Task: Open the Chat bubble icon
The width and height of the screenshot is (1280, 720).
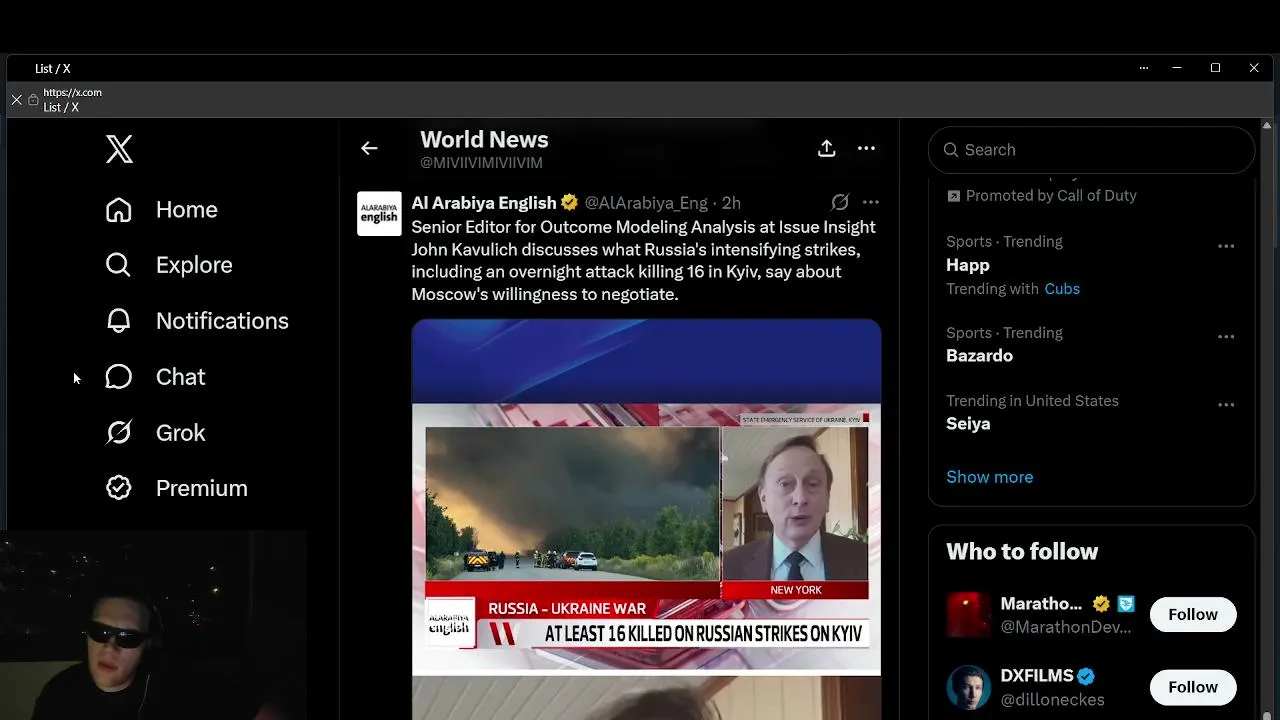Action: (x=119, y=377)
